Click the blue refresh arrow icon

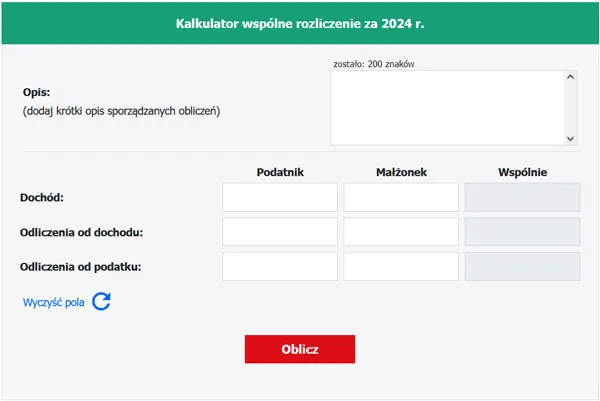coord(101,301)
